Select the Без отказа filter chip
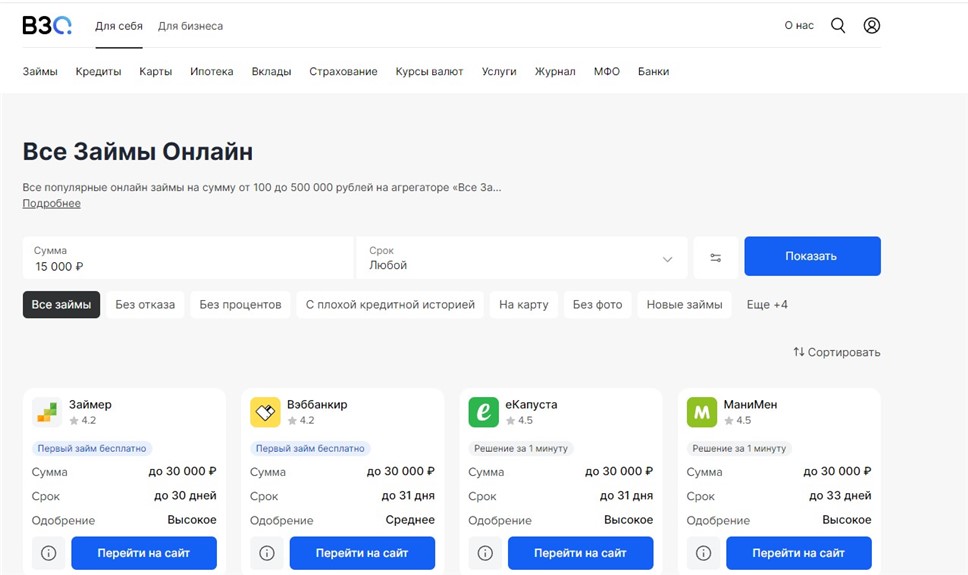 tap(145, 304)
